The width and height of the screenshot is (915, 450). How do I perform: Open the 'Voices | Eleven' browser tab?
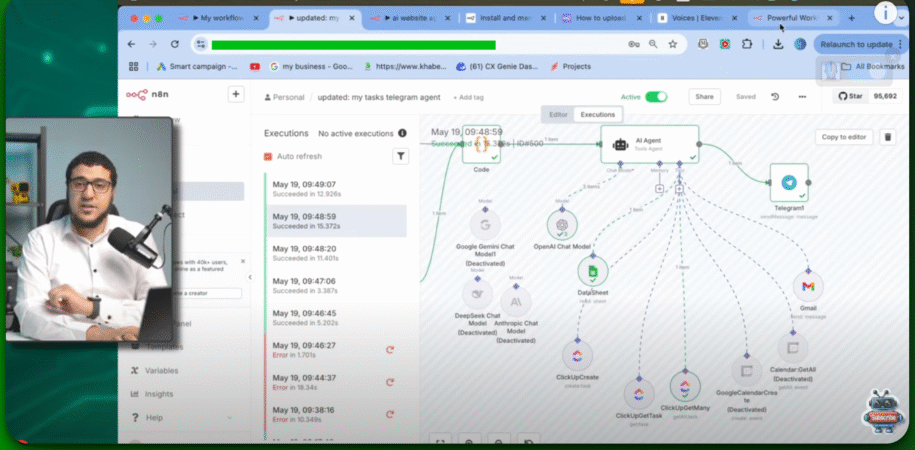[696, 18]
